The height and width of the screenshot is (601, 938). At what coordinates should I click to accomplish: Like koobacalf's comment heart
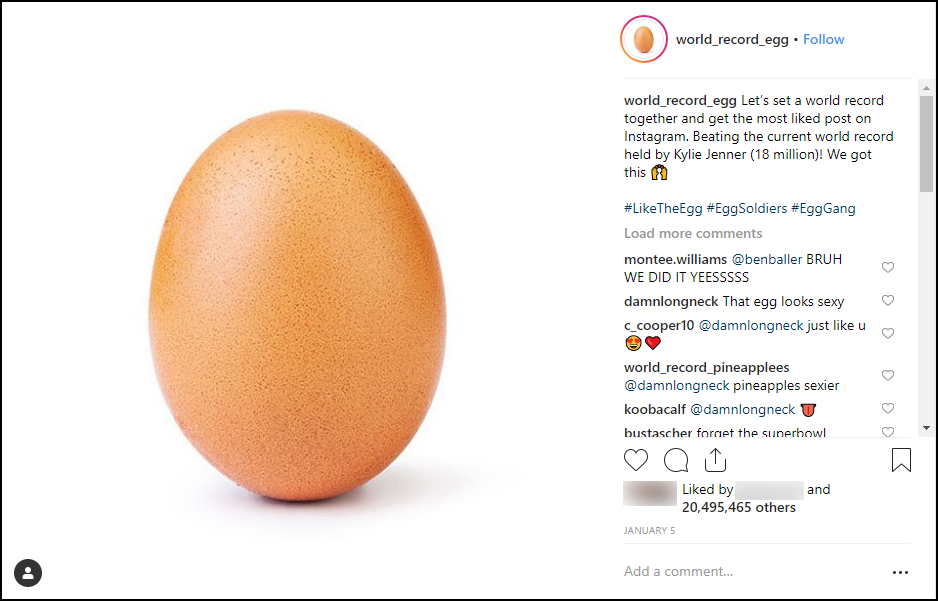888,408
